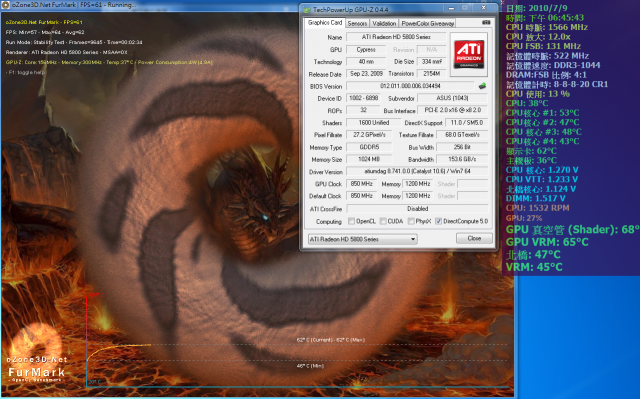Click the ATI Radeon Graphics logo
Image resolution: width=640 pixels, height=399 pixels.
point(469,54)
